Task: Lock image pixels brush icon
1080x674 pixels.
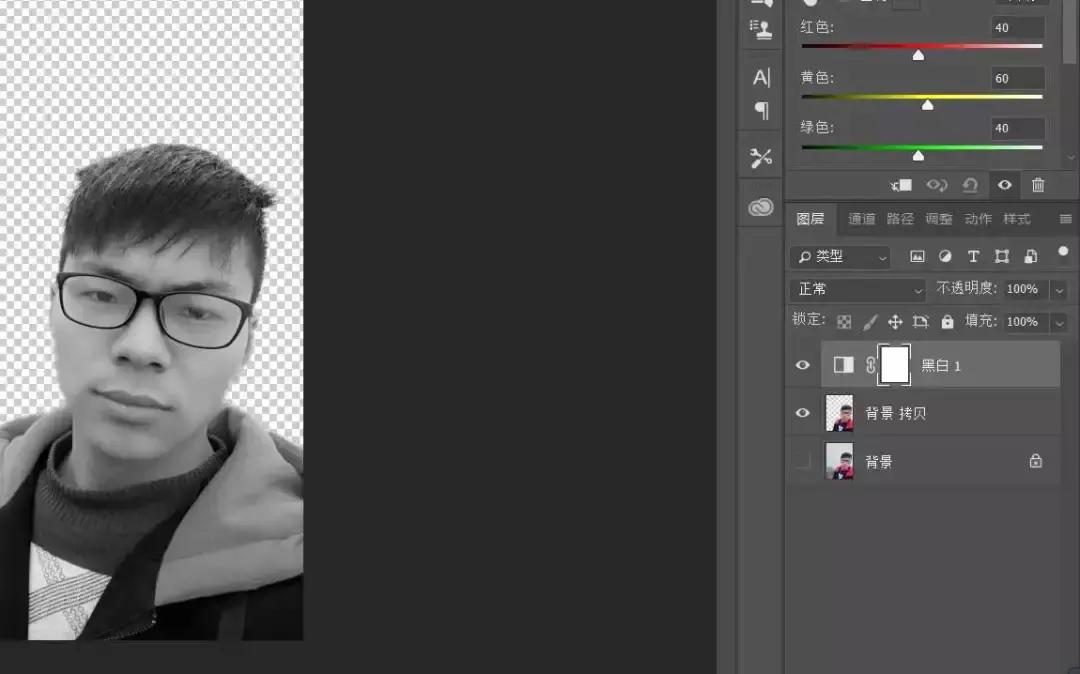Action: tap(870, 322)
